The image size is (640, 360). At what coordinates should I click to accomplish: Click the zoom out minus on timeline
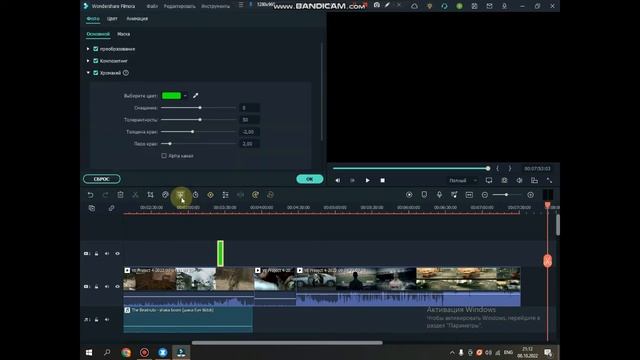point(484,195)
